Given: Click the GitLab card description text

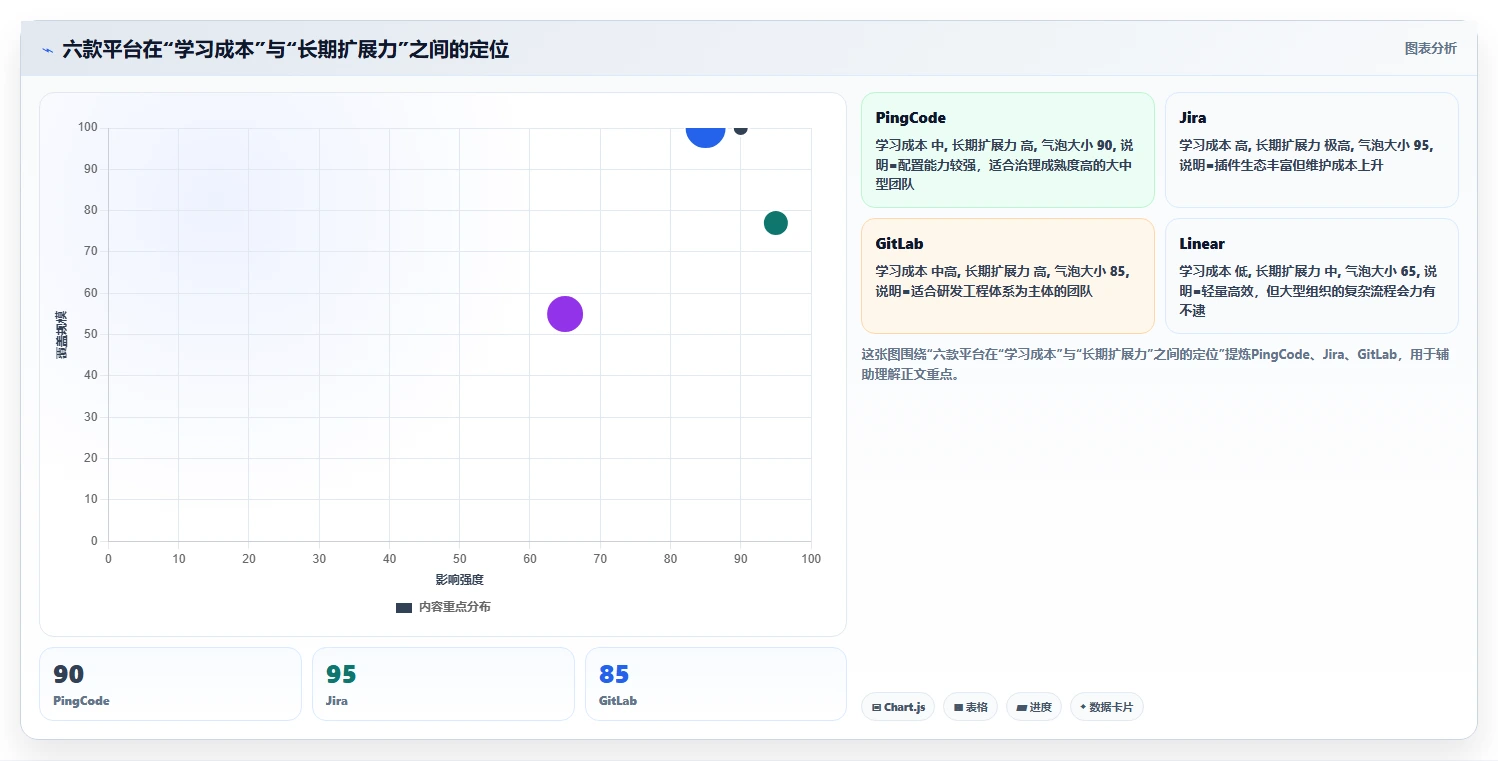Looking at the screenshot, I should pos(1002,281).
